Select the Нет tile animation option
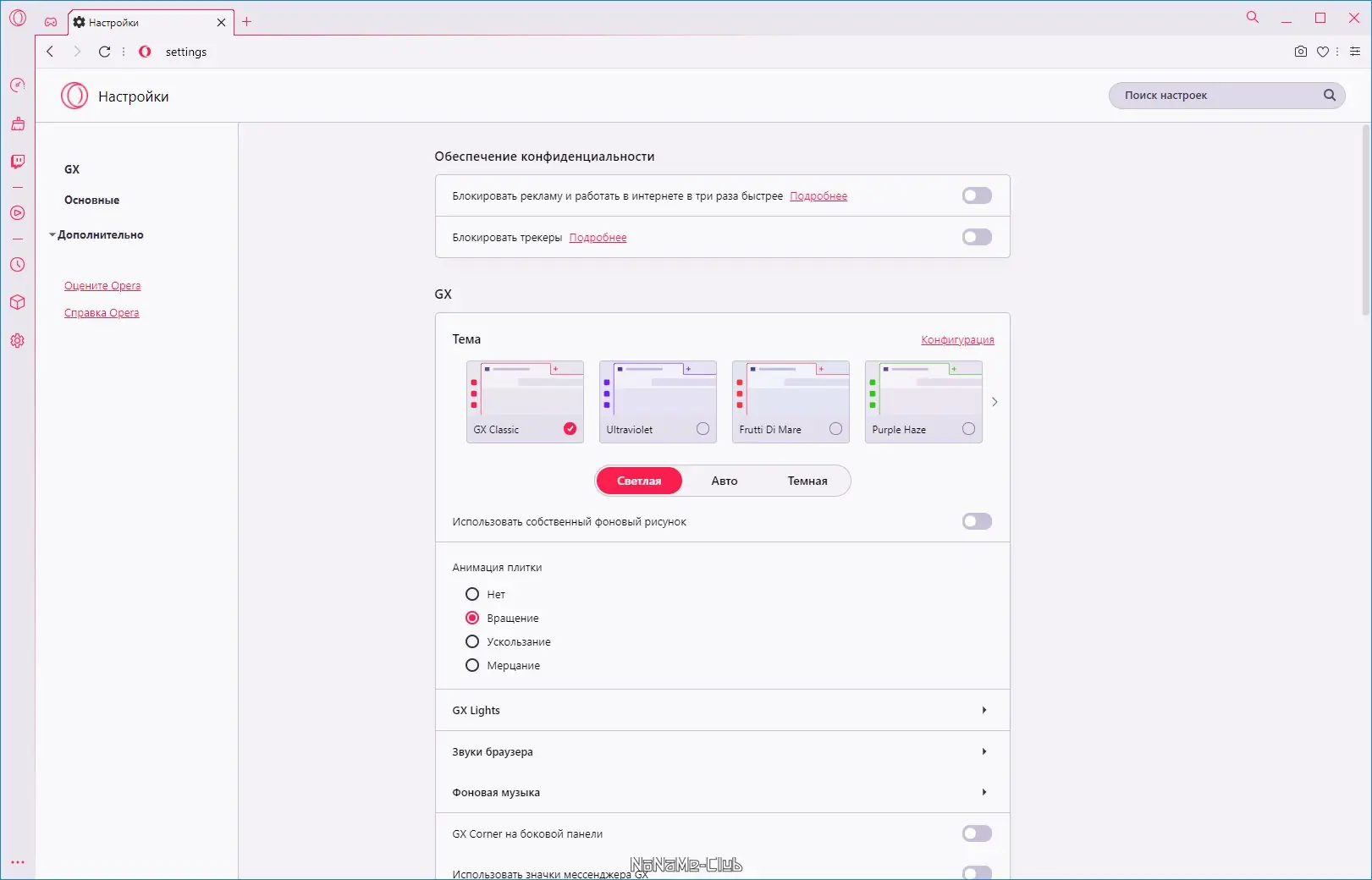Screen dimensions: 1372x880 point(472,595)
